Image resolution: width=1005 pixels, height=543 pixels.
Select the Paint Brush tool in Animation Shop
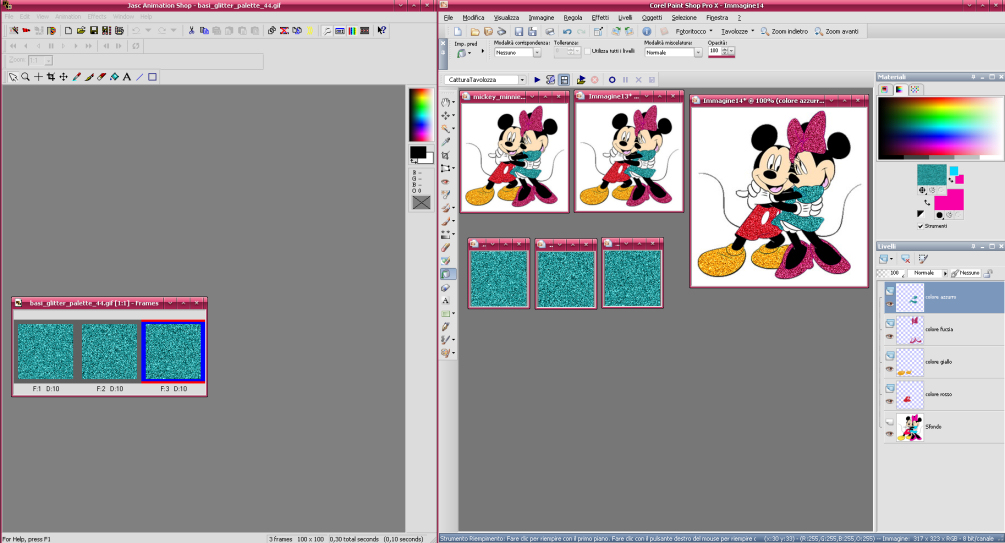tap(89, 77)
